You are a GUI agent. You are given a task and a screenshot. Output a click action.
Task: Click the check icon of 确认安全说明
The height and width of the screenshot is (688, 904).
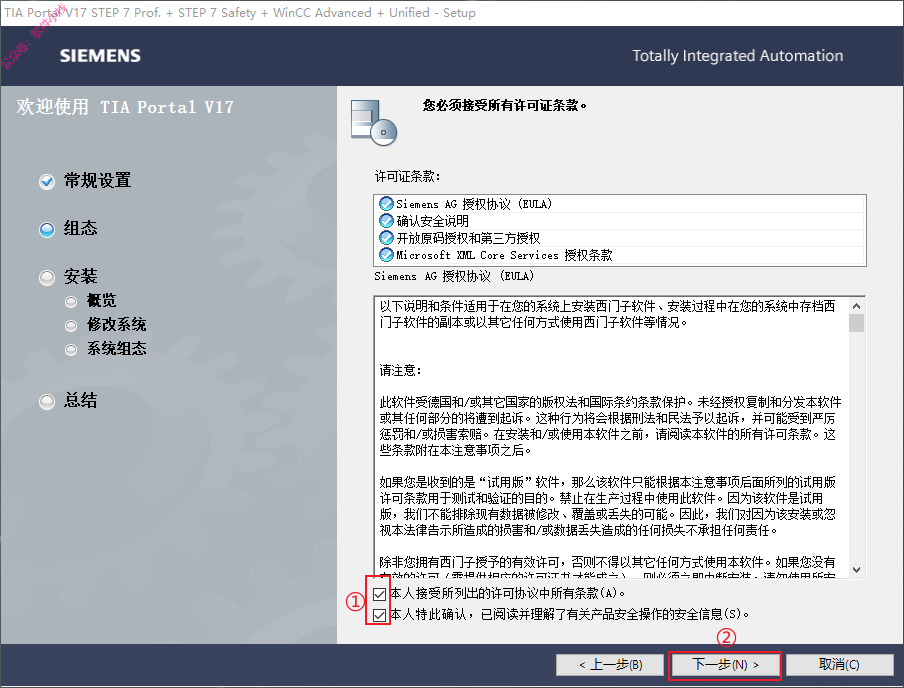click(386, 221)
